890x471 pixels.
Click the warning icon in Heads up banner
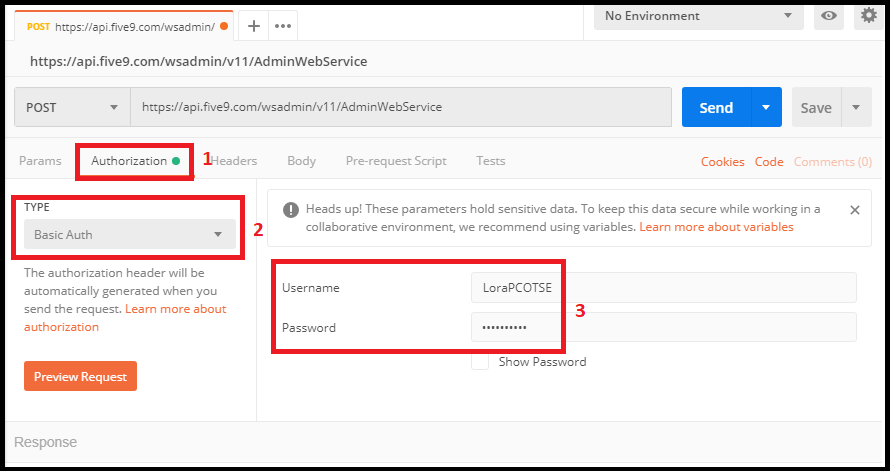coord(291,210)
